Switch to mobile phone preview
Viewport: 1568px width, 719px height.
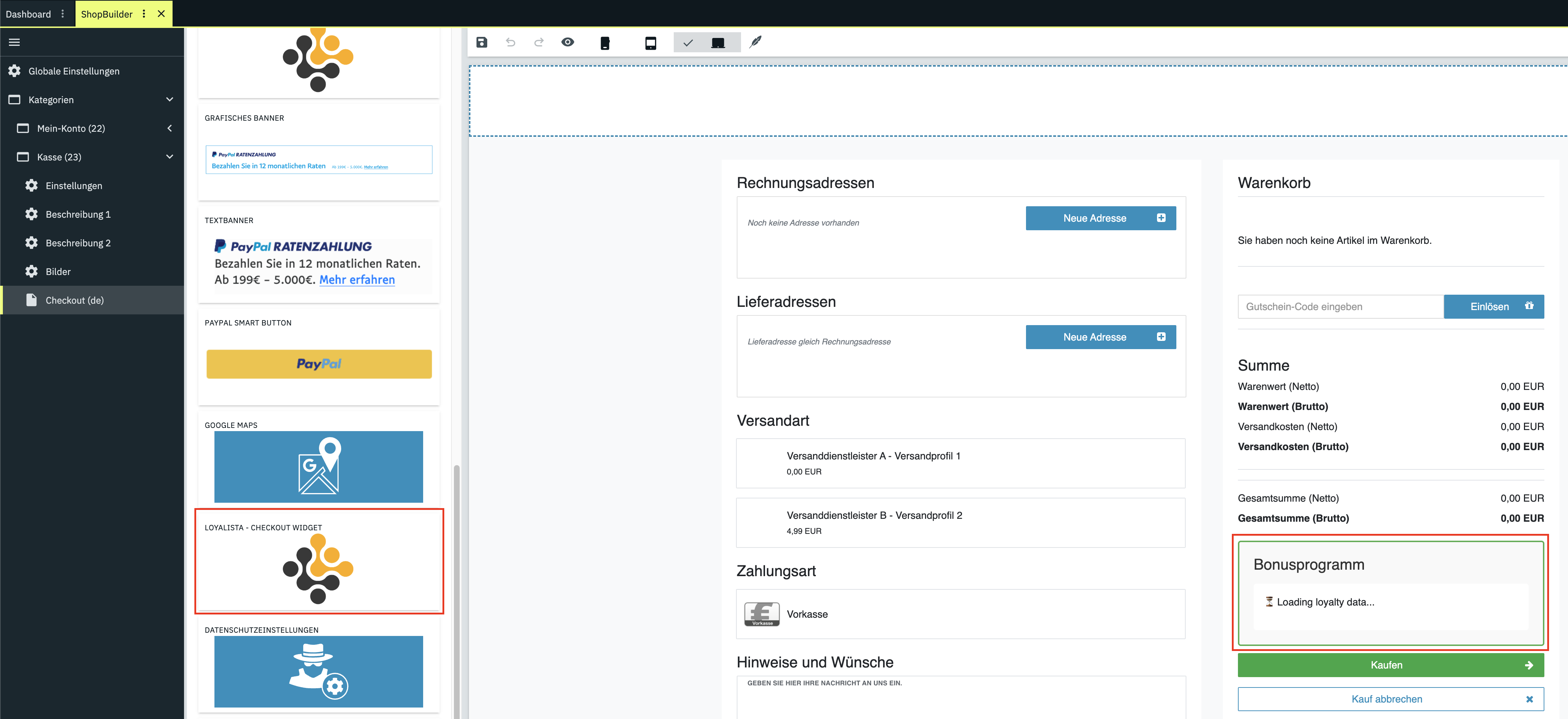604,43
